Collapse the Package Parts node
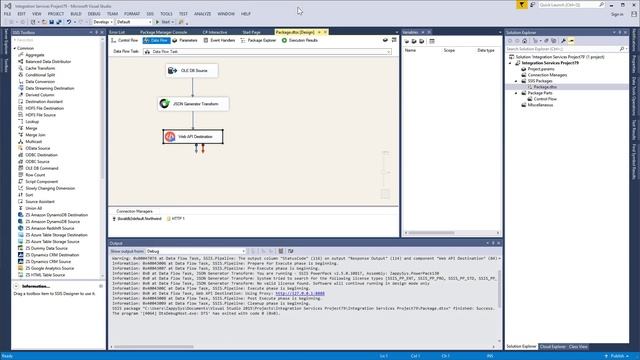The height and width of the screenshot is (360, 640). (516, 93)
